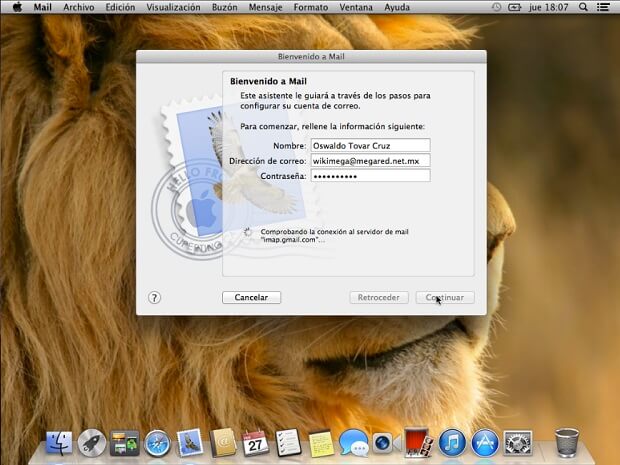
Task: Open Reminders checklist icon in Dock
Action: pos(288,442)
